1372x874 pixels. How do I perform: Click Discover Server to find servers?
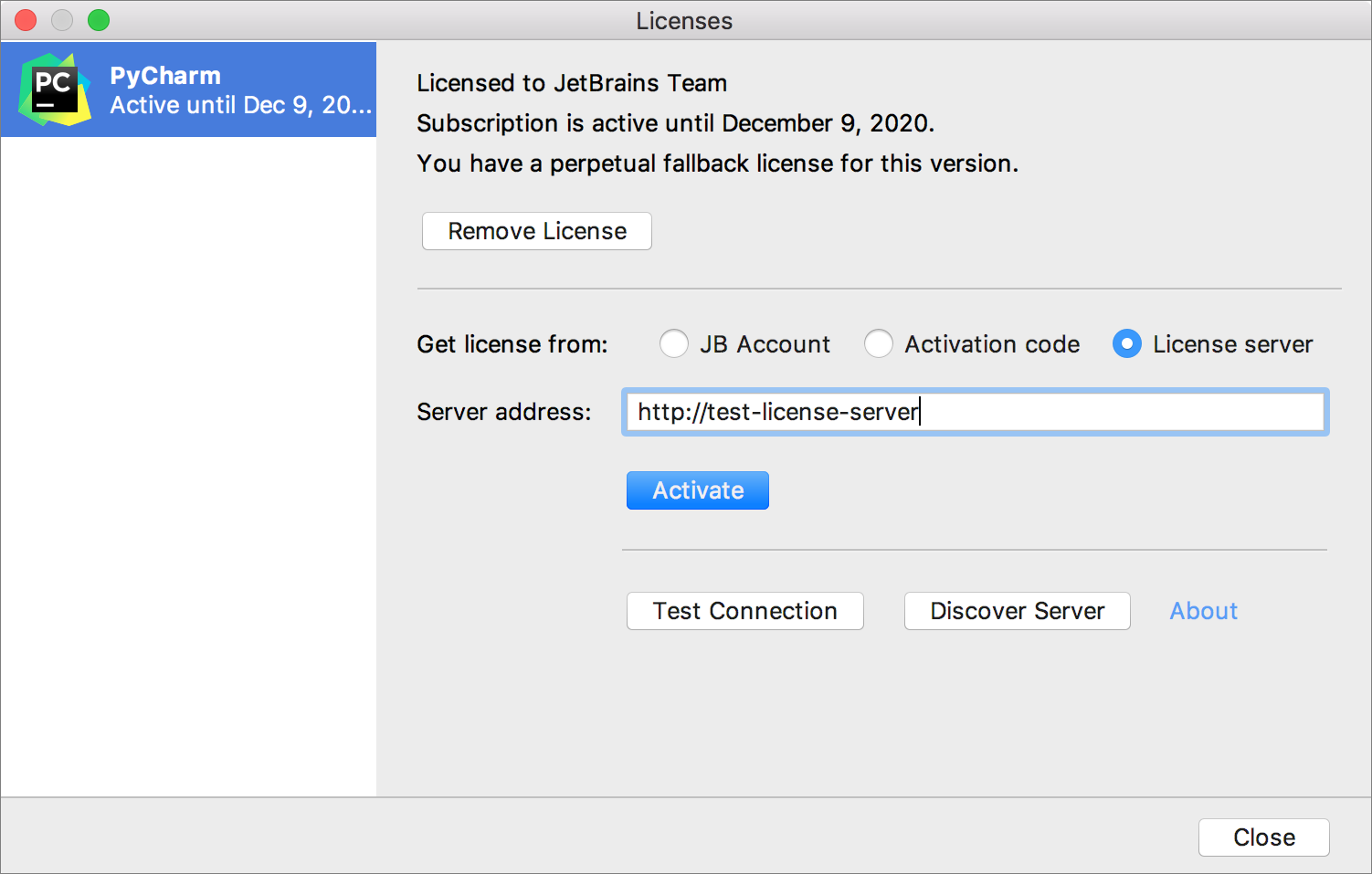coord(1017,611)
